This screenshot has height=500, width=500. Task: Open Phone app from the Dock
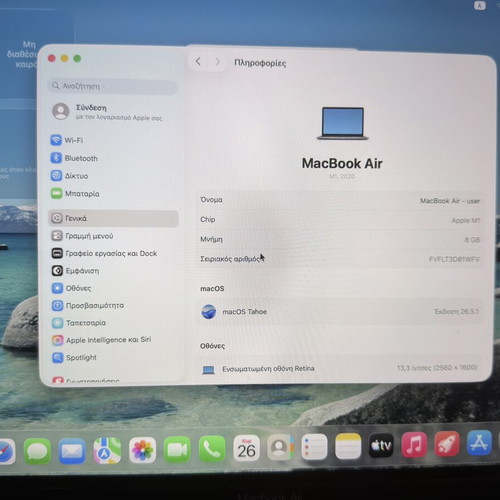tap(212, 449)
